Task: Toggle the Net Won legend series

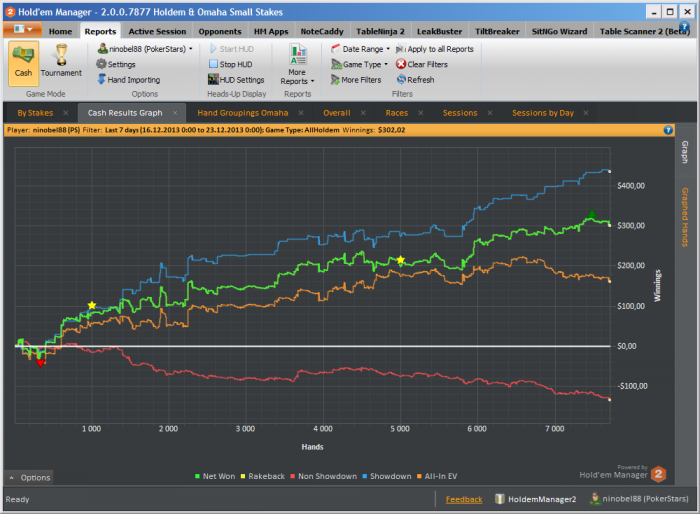Action: pos(215,476)
